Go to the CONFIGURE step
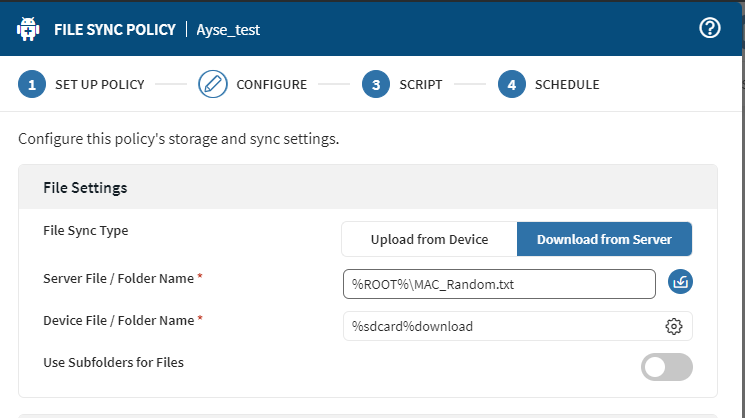The width and height of the screenshot is (745, 418). [272, 85]
